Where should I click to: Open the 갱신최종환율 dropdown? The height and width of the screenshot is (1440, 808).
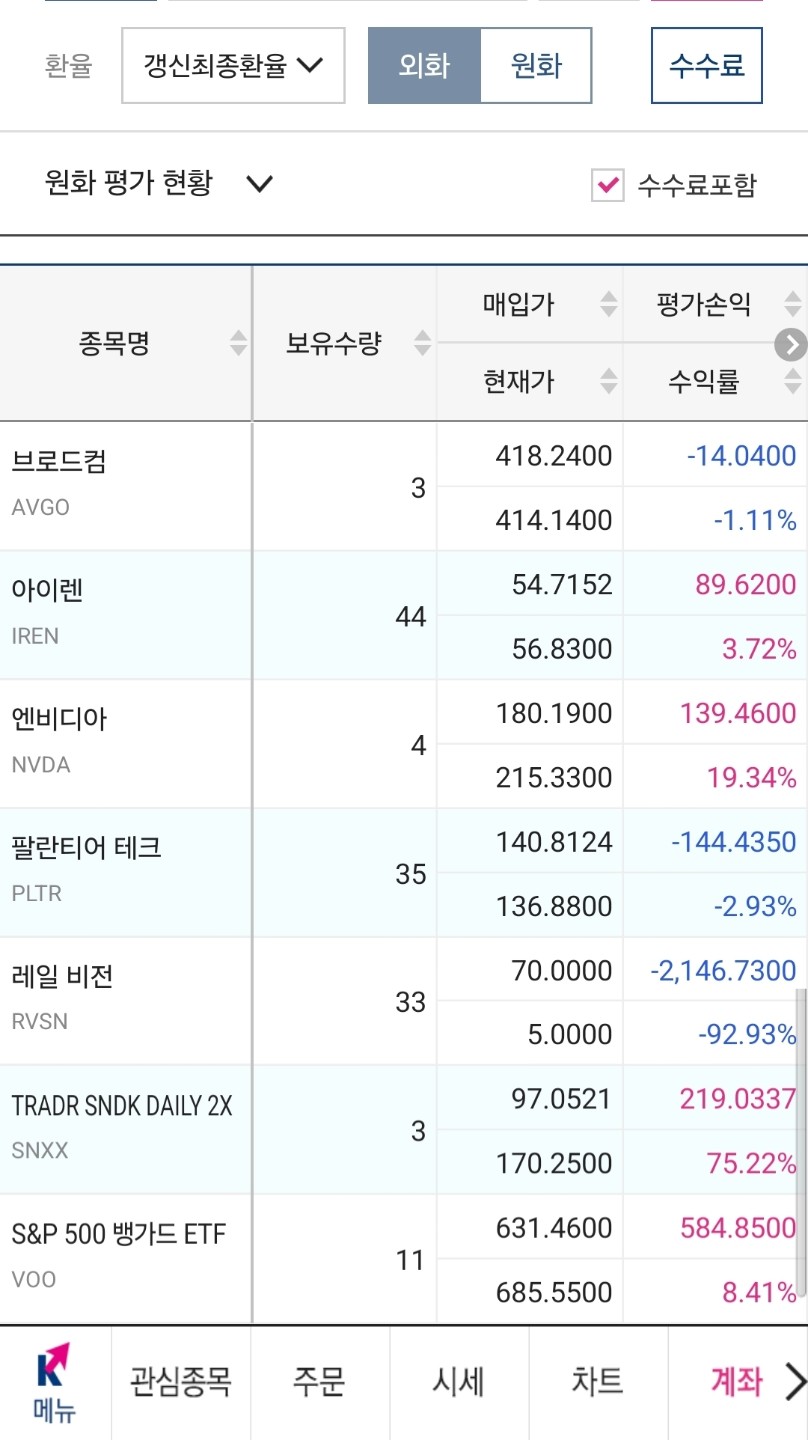coord(233,66)
